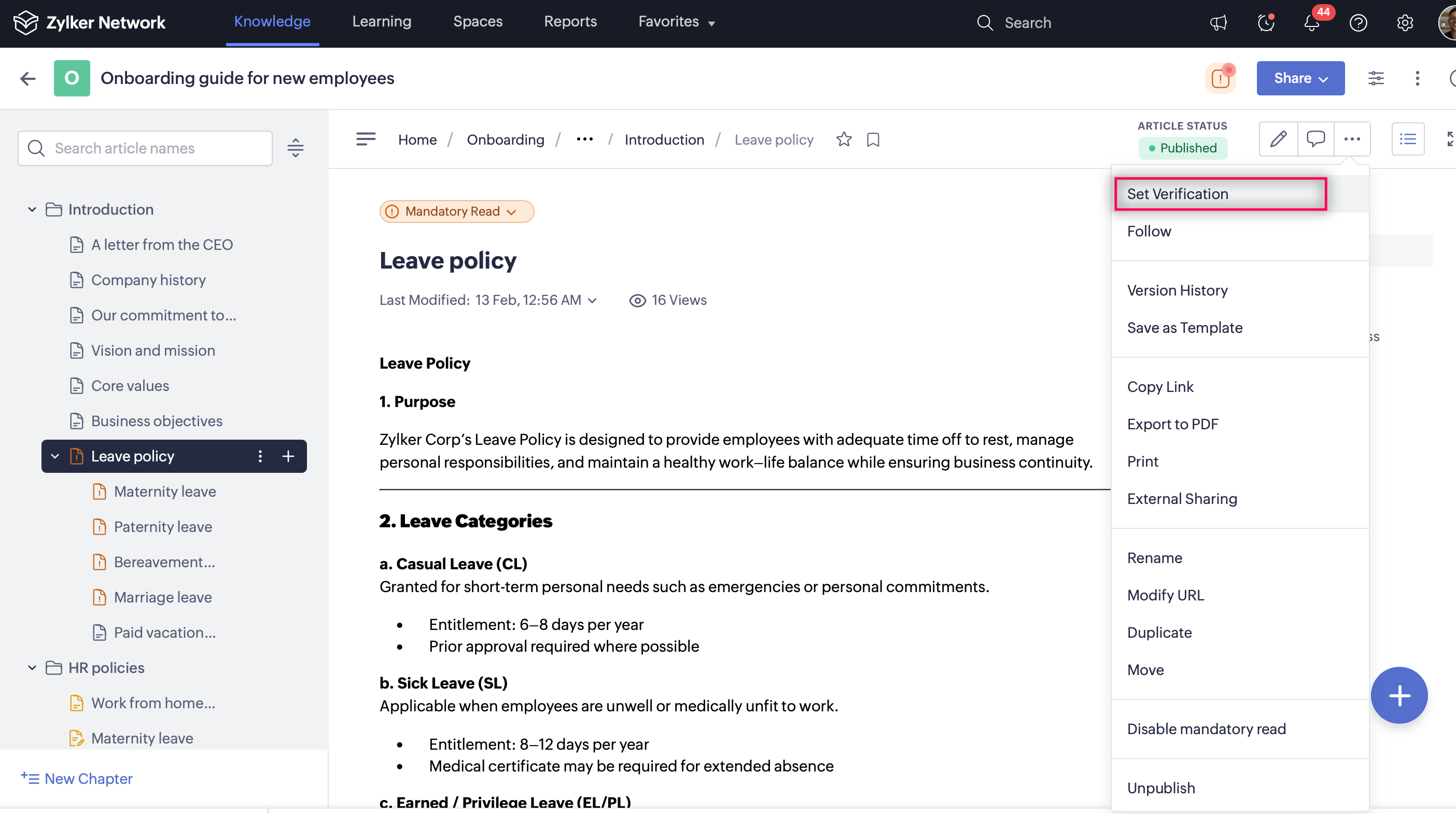Open the announcements megaphone icon
This screenshot has height=814, width=1456.
point(1218,23)
